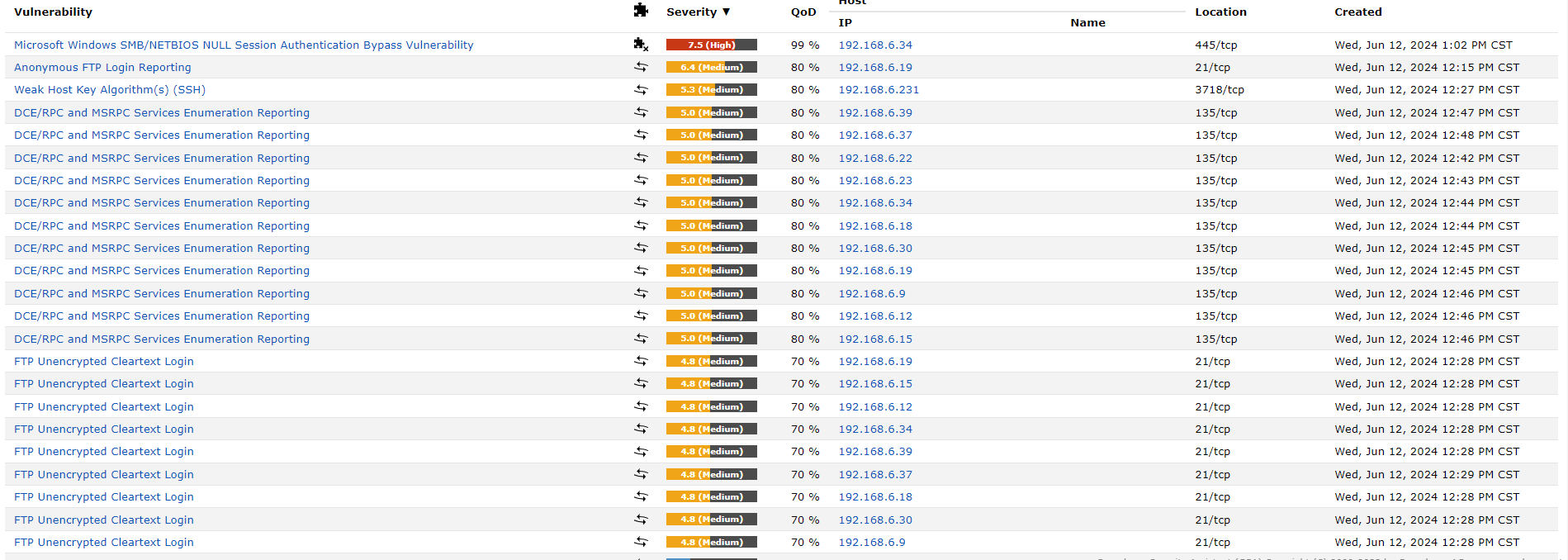The height and width of the screenshot is (560, 1568).
Task: Sort by host IP column header
Action: pos(845,23)
